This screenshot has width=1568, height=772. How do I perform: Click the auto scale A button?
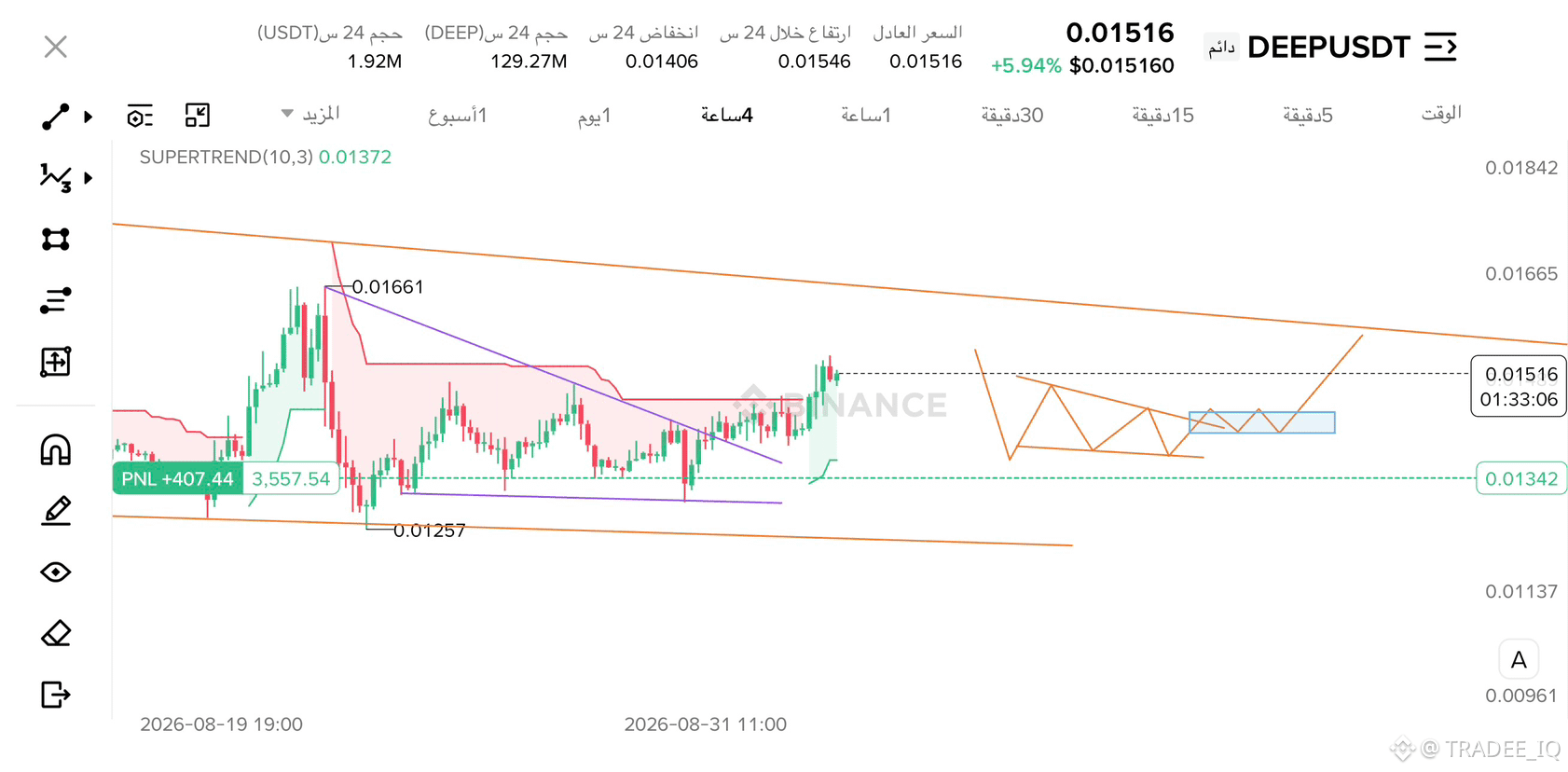(1519, 659)
